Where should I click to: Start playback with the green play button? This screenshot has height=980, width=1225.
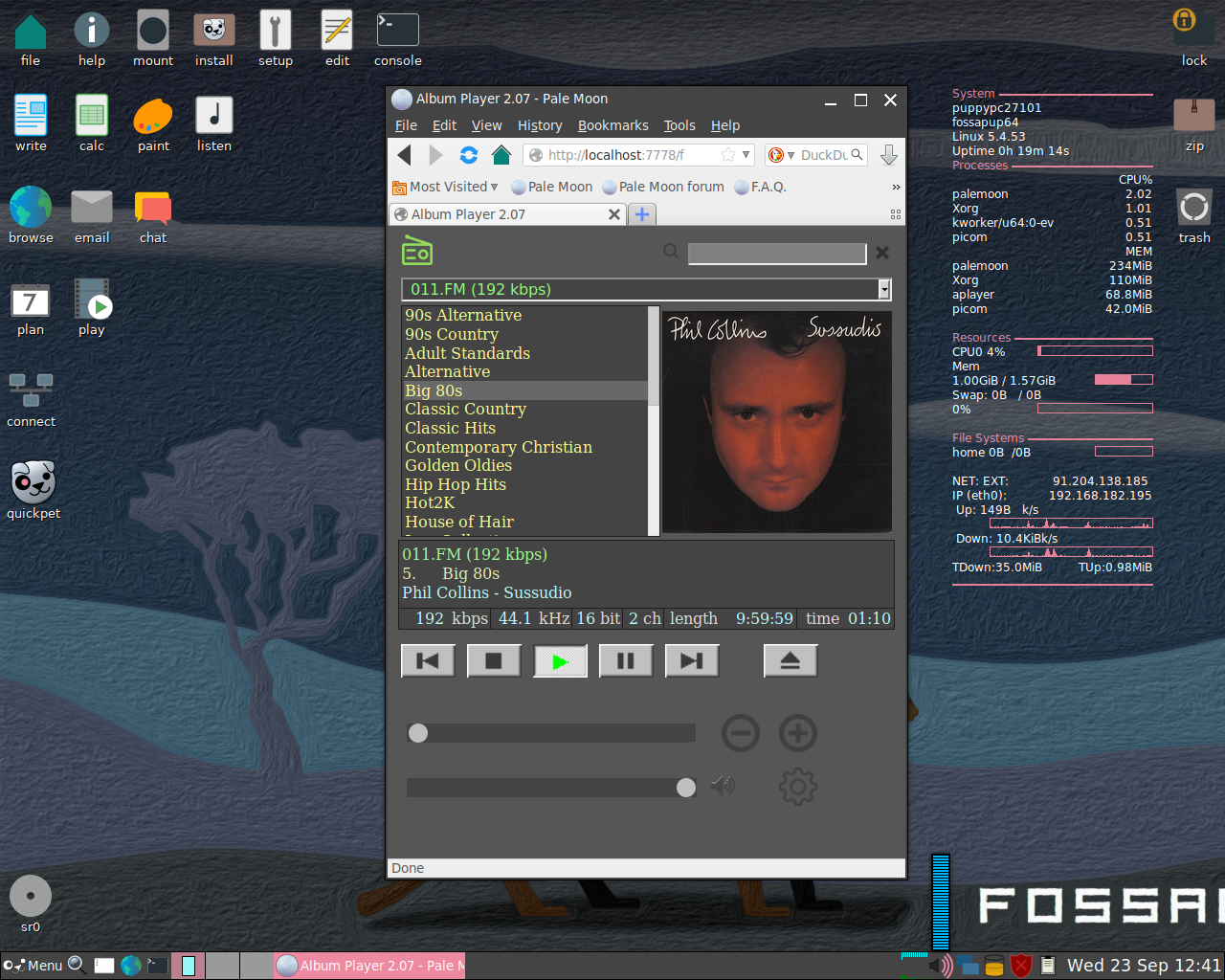[560, 661]
